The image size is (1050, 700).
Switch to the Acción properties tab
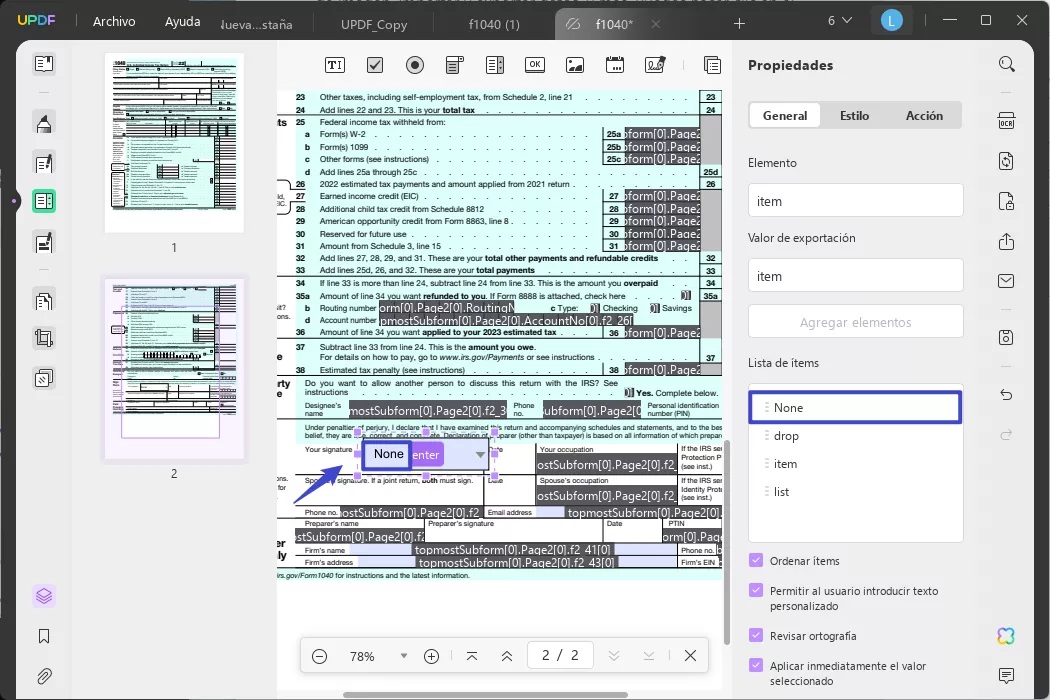point(924,115)
